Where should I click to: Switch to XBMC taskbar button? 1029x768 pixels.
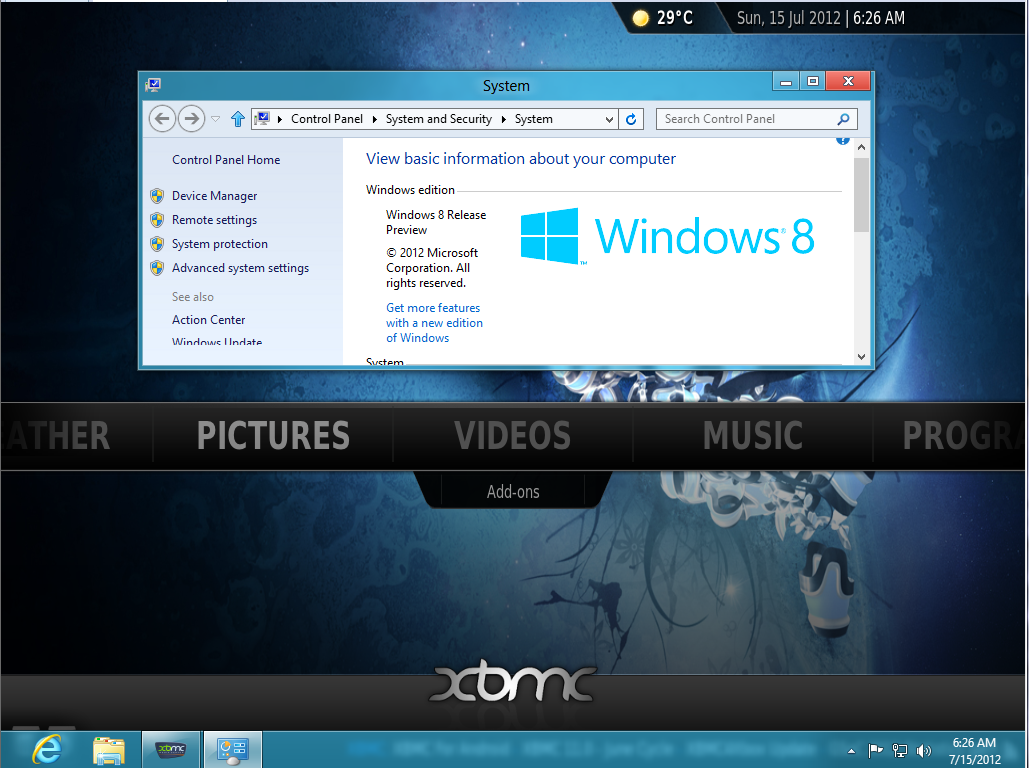pyautogui.click(x=171, y=749)
